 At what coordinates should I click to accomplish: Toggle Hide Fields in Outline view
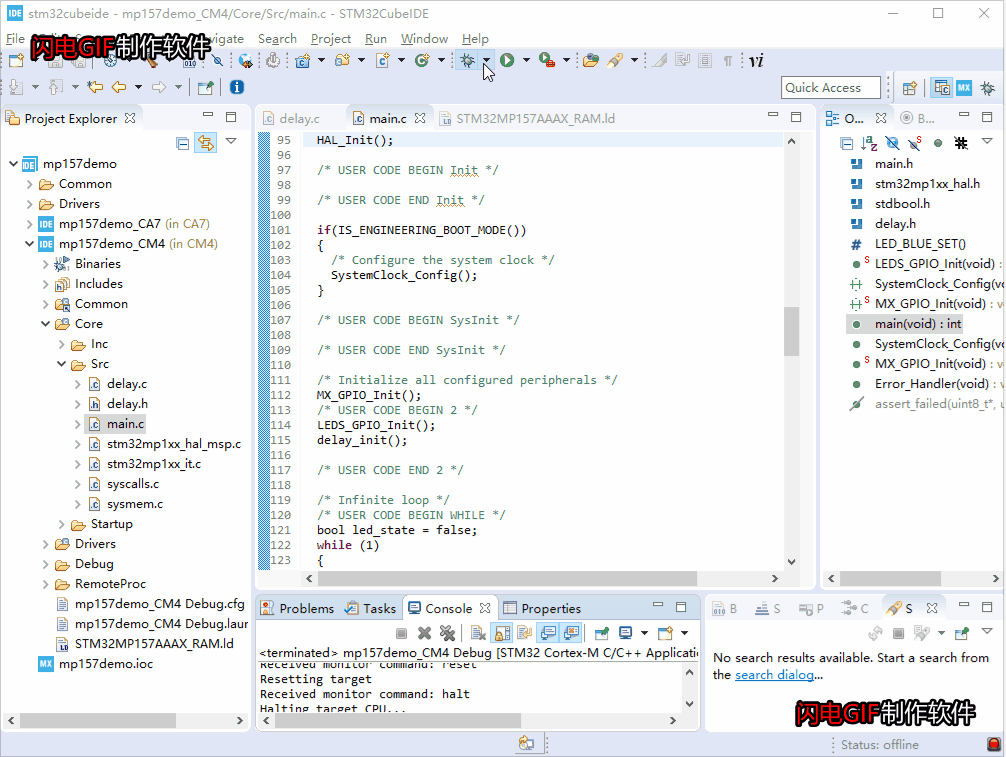tap(892, 143)
